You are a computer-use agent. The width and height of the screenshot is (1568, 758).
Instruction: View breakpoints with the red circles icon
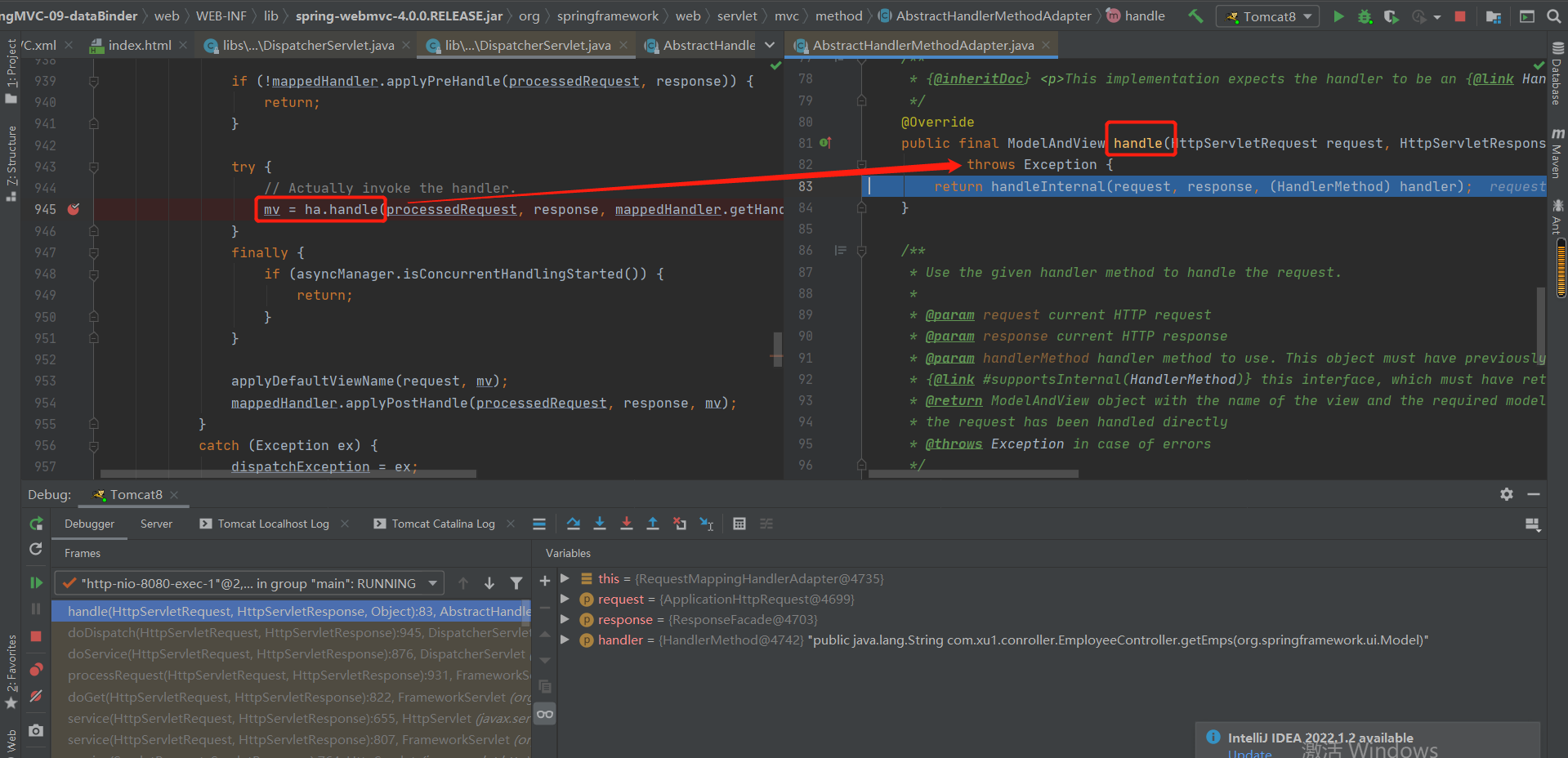click(x=36, y=670)
